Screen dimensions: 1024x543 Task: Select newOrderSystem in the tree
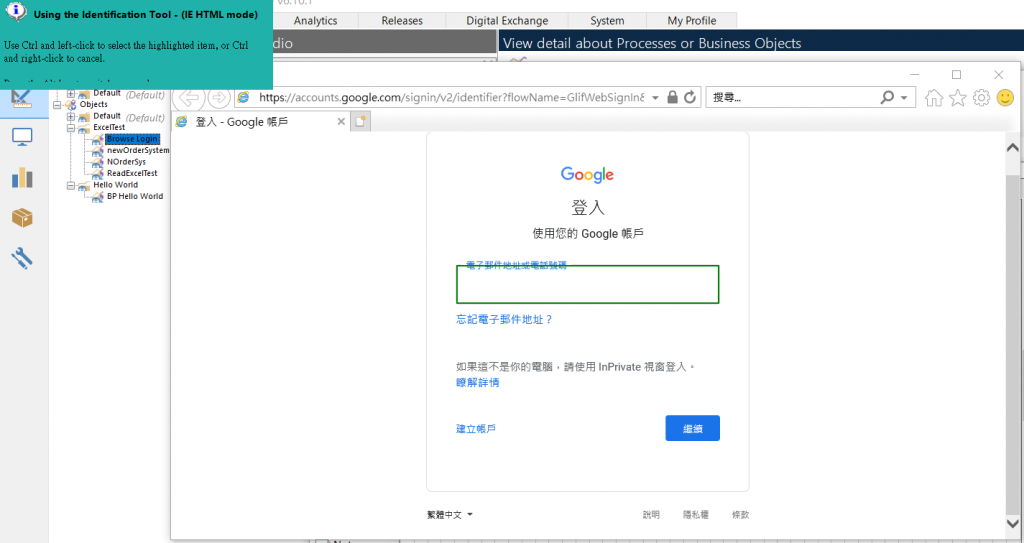pos(138,150)
